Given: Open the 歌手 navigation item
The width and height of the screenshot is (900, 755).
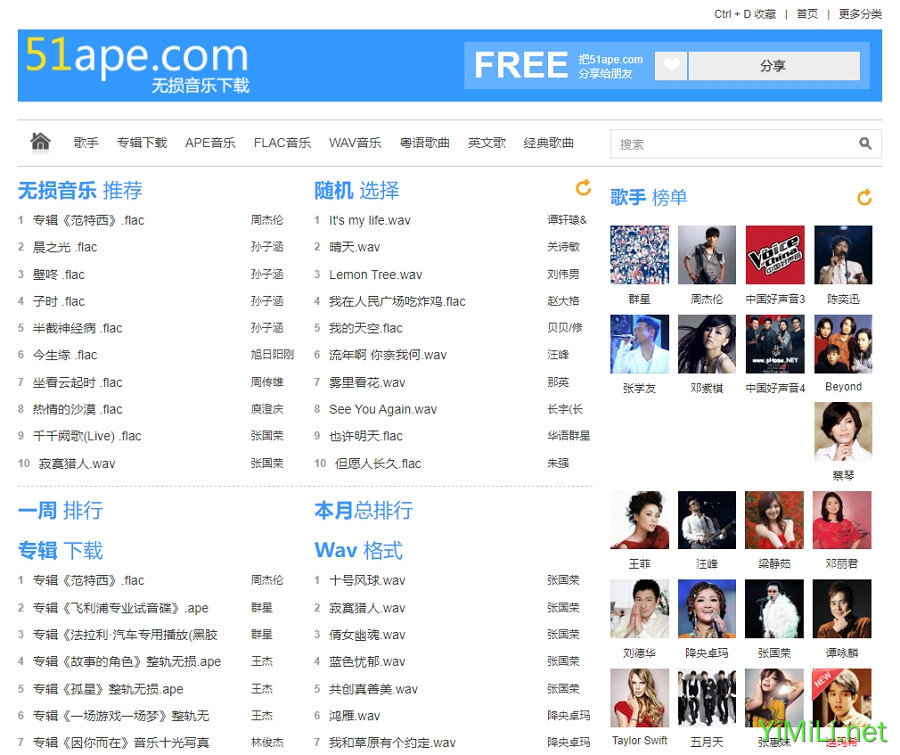Looking at the screenshot, I should (x=86, y=143).
